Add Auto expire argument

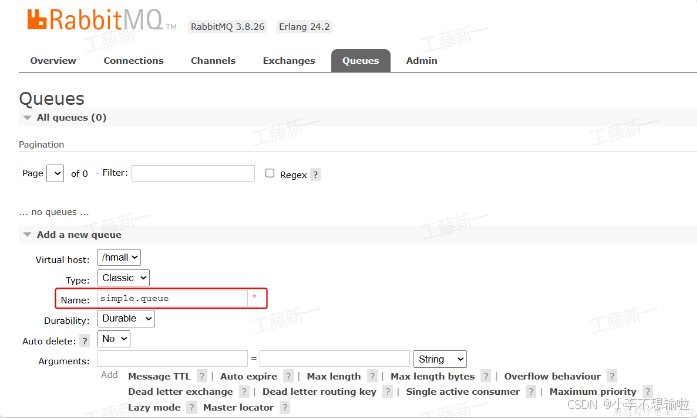tap(248, 377)
